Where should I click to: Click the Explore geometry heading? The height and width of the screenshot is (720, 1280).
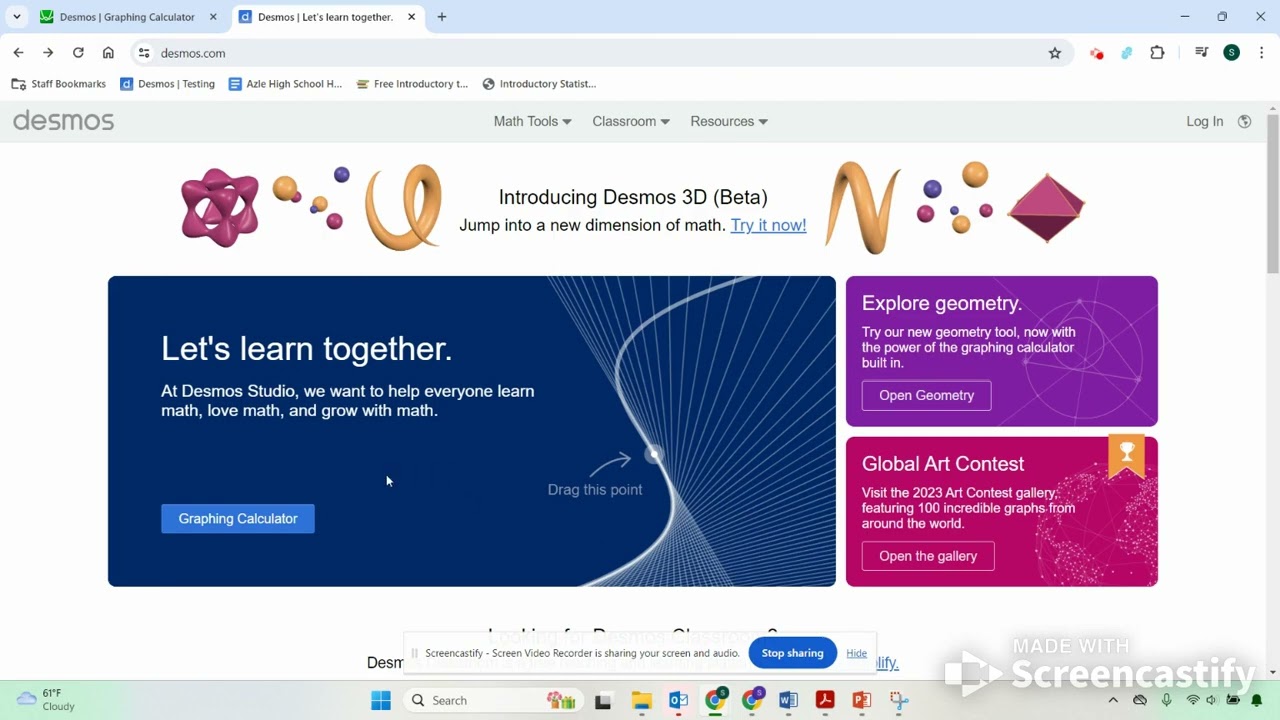point(941,303)
